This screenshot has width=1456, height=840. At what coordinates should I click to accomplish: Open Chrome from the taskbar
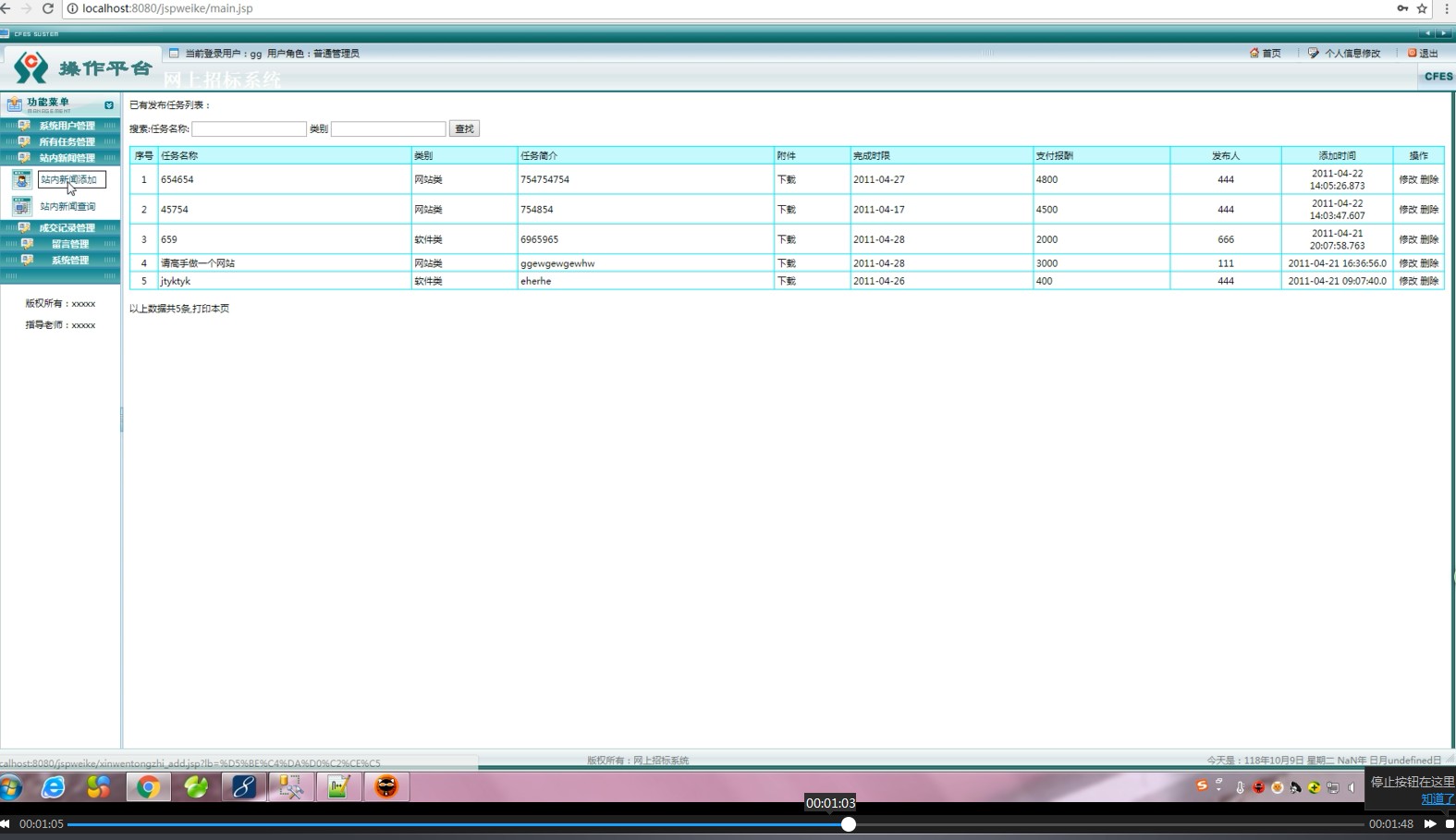click(x=148, y=787)
